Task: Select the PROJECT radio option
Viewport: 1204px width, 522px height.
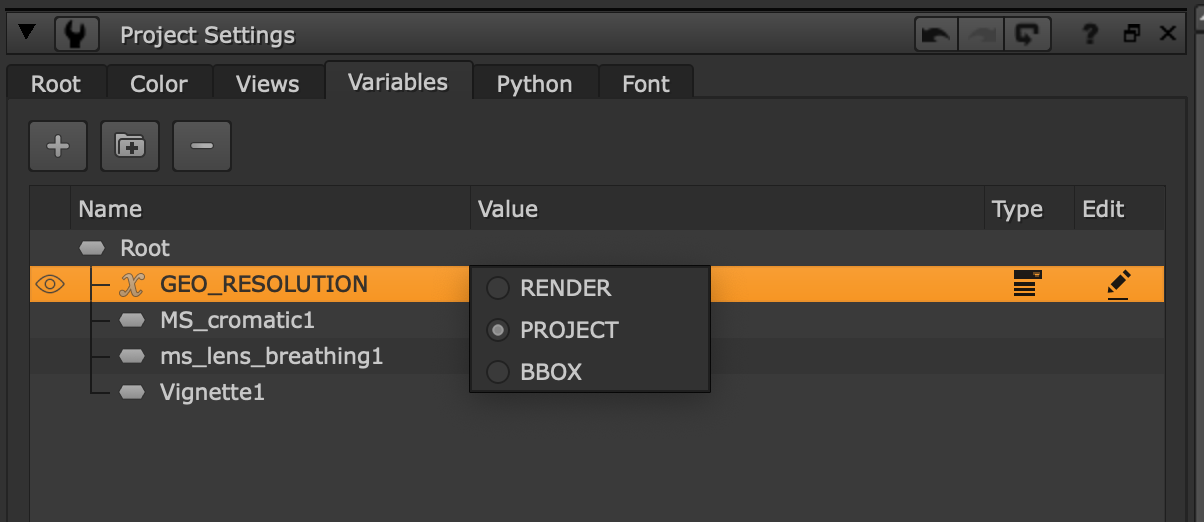Action: 498,330
